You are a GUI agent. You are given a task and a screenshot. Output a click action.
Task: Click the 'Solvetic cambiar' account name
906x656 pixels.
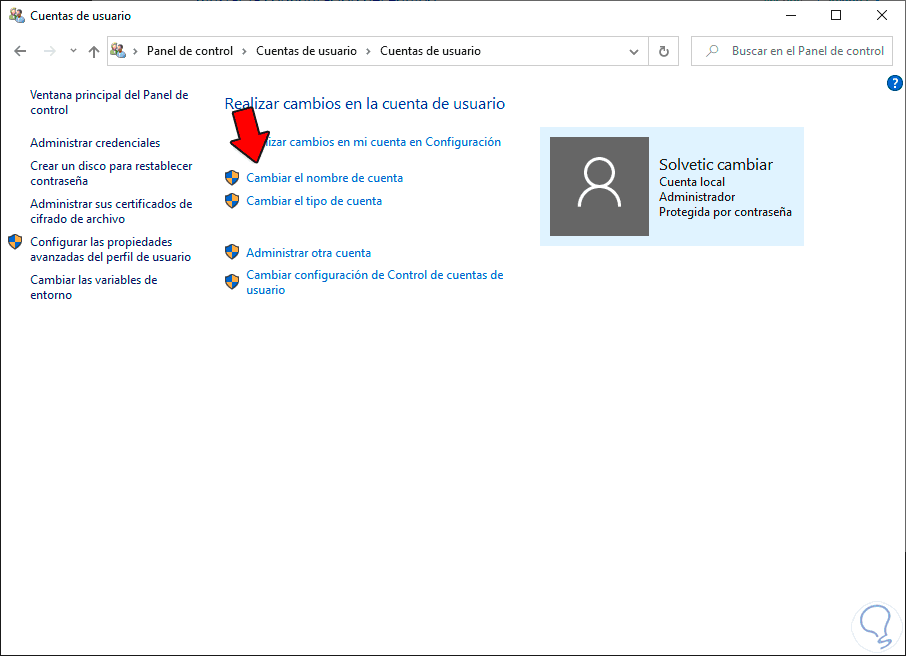pos(716,165)
